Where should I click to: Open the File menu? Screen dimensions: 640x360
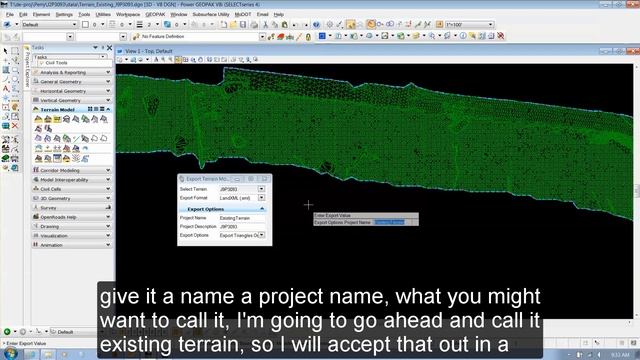[x=10, y=14]
